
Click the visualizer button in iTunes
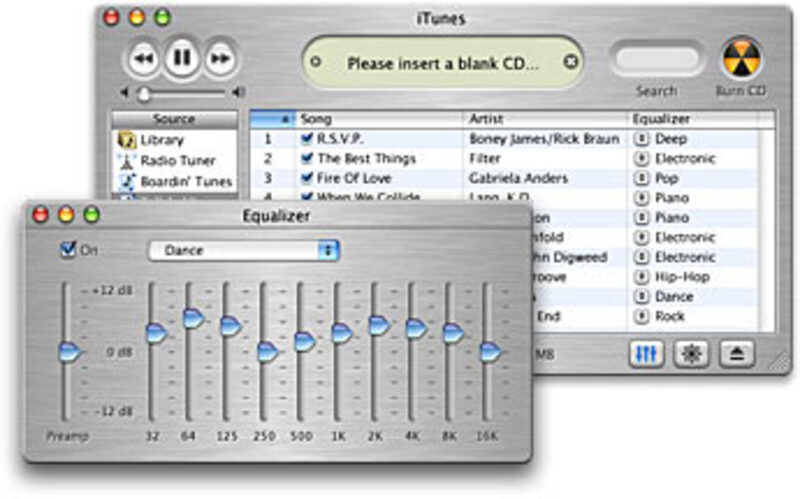(691, 354)
